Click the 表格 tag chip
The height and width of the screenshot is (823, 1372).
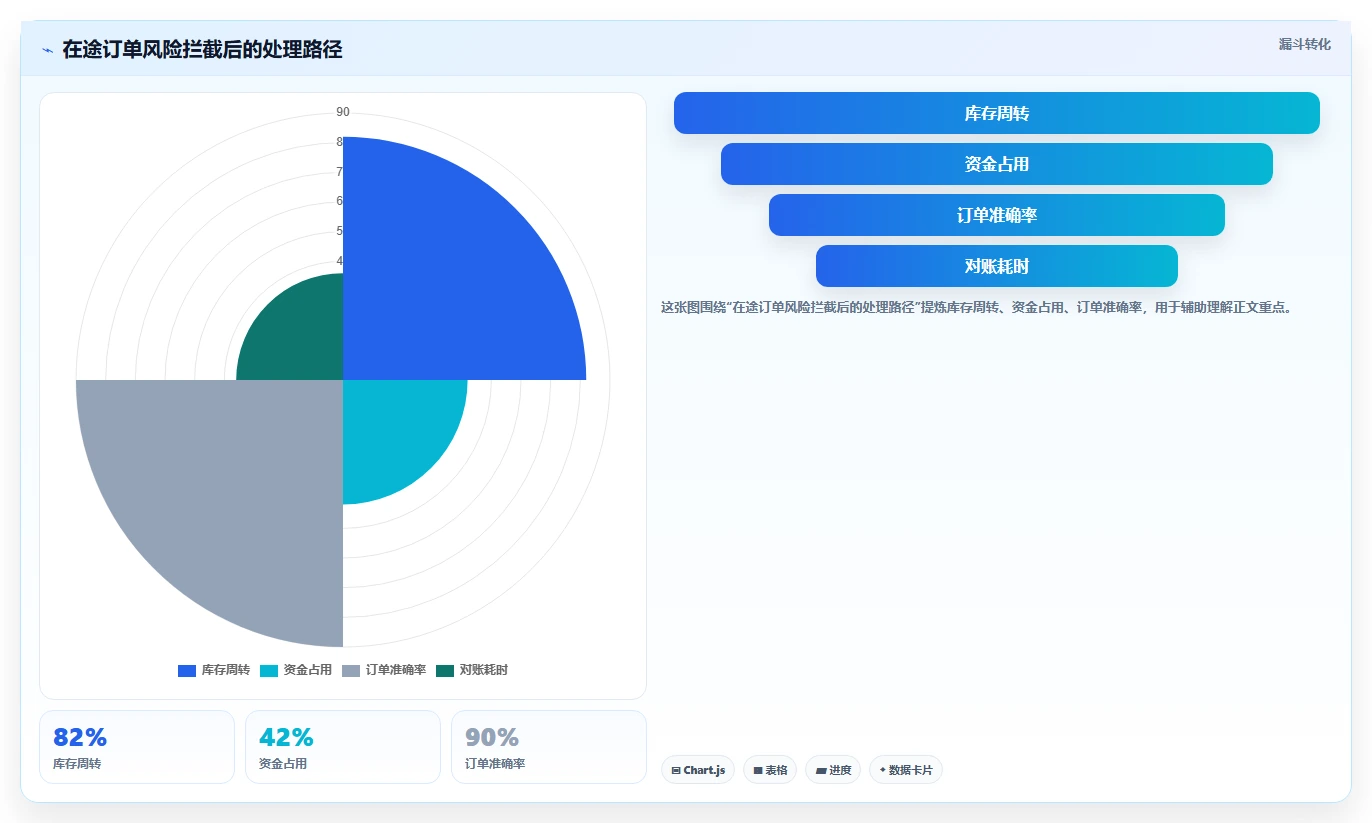pyautogui.click(x=770, y=770)
